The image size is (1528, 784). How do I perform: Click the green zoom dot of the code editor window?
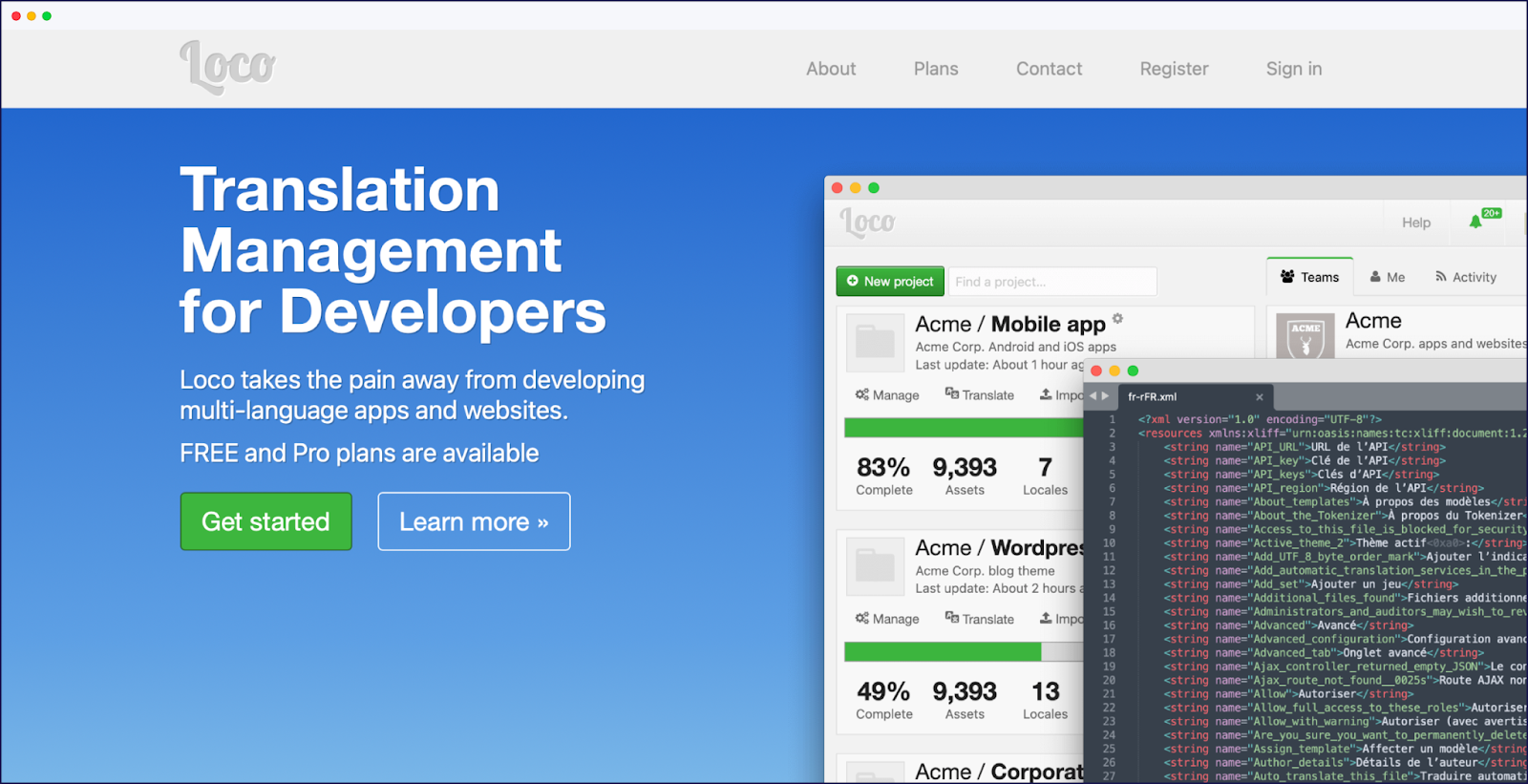1133,371
